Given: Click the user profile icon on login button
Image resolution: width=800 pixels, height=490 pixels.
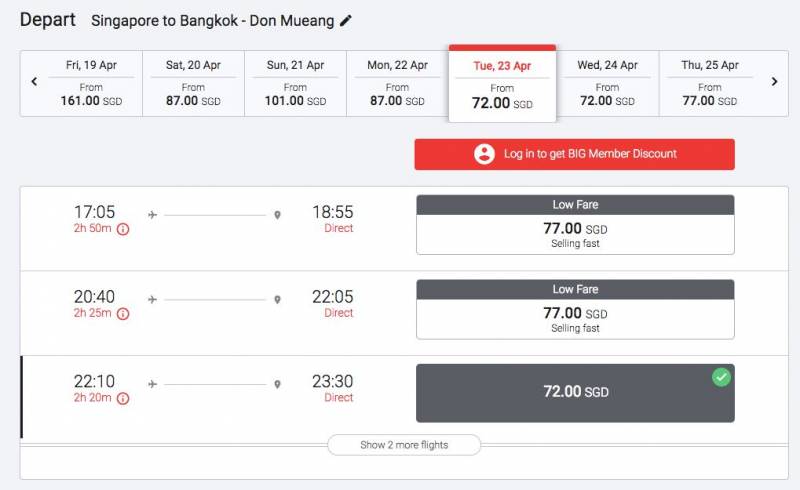Looking at the screenshot, I should tap(485, 154).
